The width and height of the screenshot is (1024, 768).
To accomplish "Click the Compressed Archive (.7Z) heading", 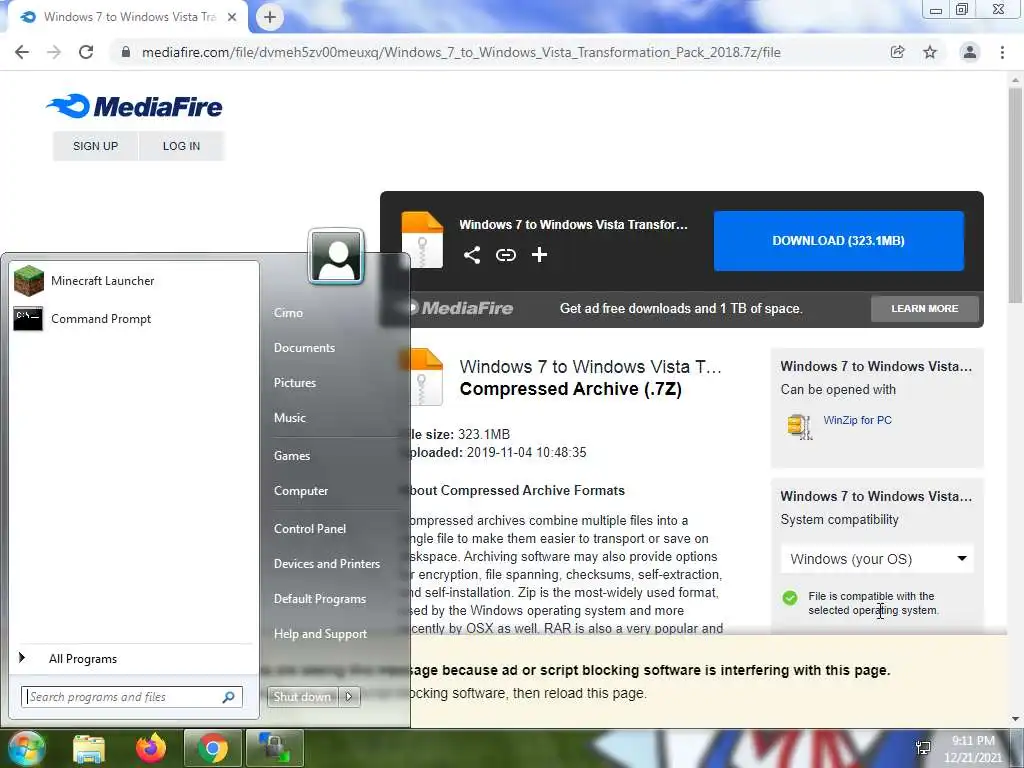I will (570, 389).
